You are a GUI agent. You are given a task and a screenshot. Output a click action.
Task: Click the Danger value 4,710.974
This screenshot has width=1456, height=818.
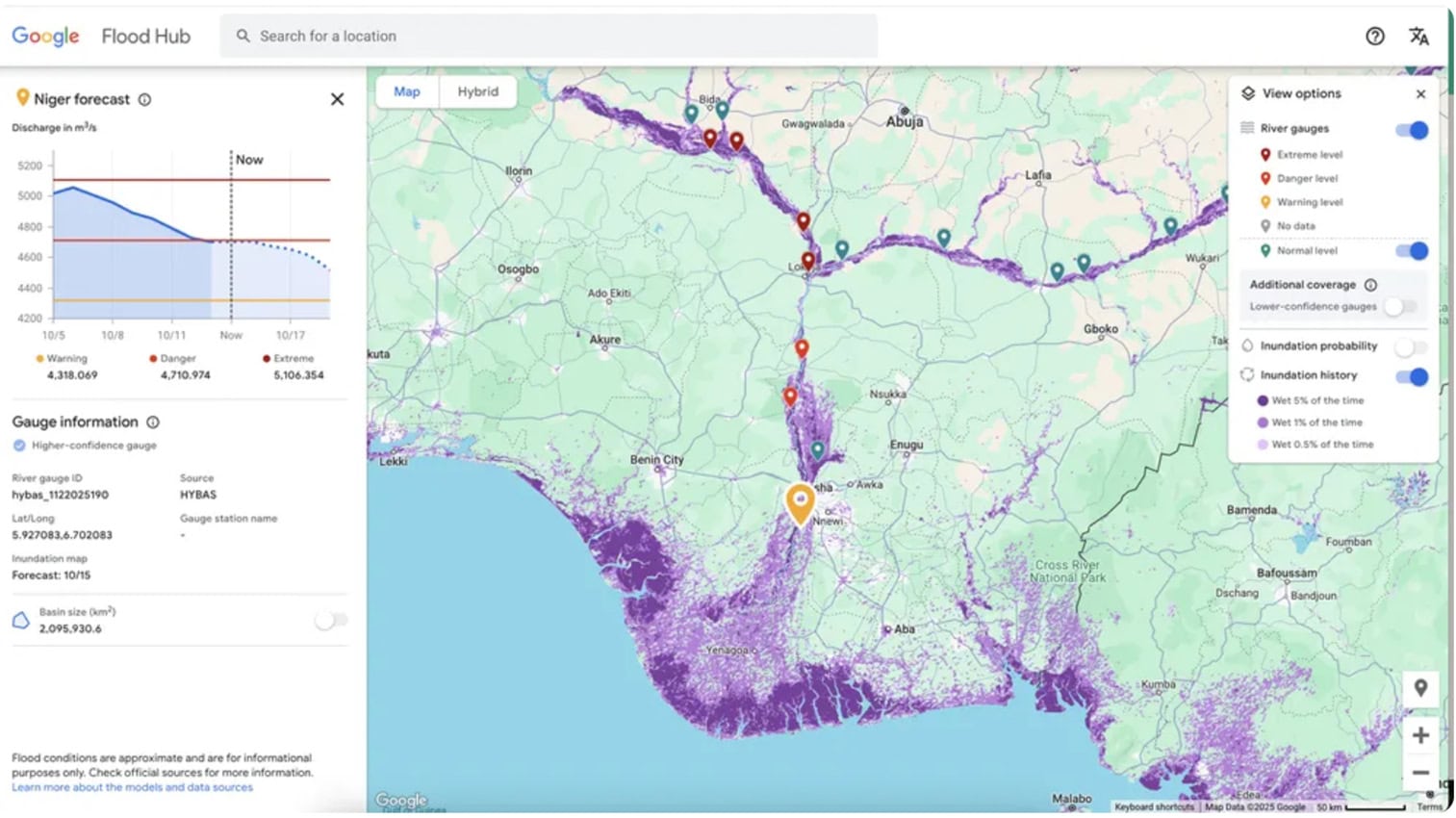pyautogui.click(x=185, y=375)
